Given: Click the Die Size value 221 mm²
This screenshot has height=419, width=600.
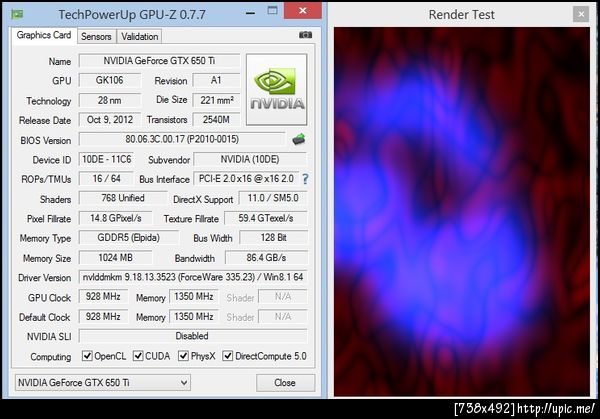Looking at the screenshot, I should pos(216,100).
